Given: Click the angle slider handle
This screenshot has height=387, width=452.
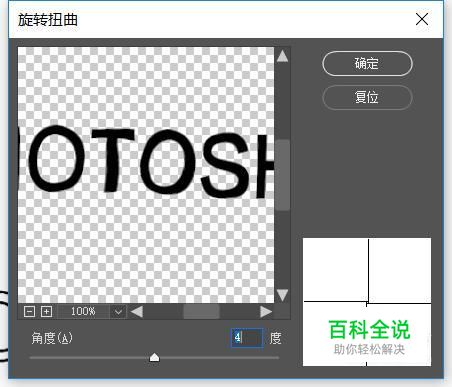Looking at the screenshot, I should click(154, 357).
